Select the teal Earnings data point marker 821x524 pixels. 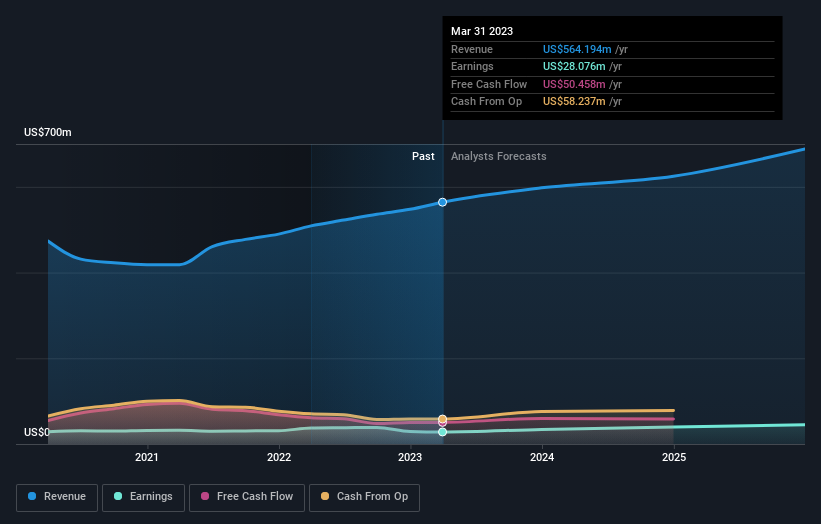pos(442,432)
